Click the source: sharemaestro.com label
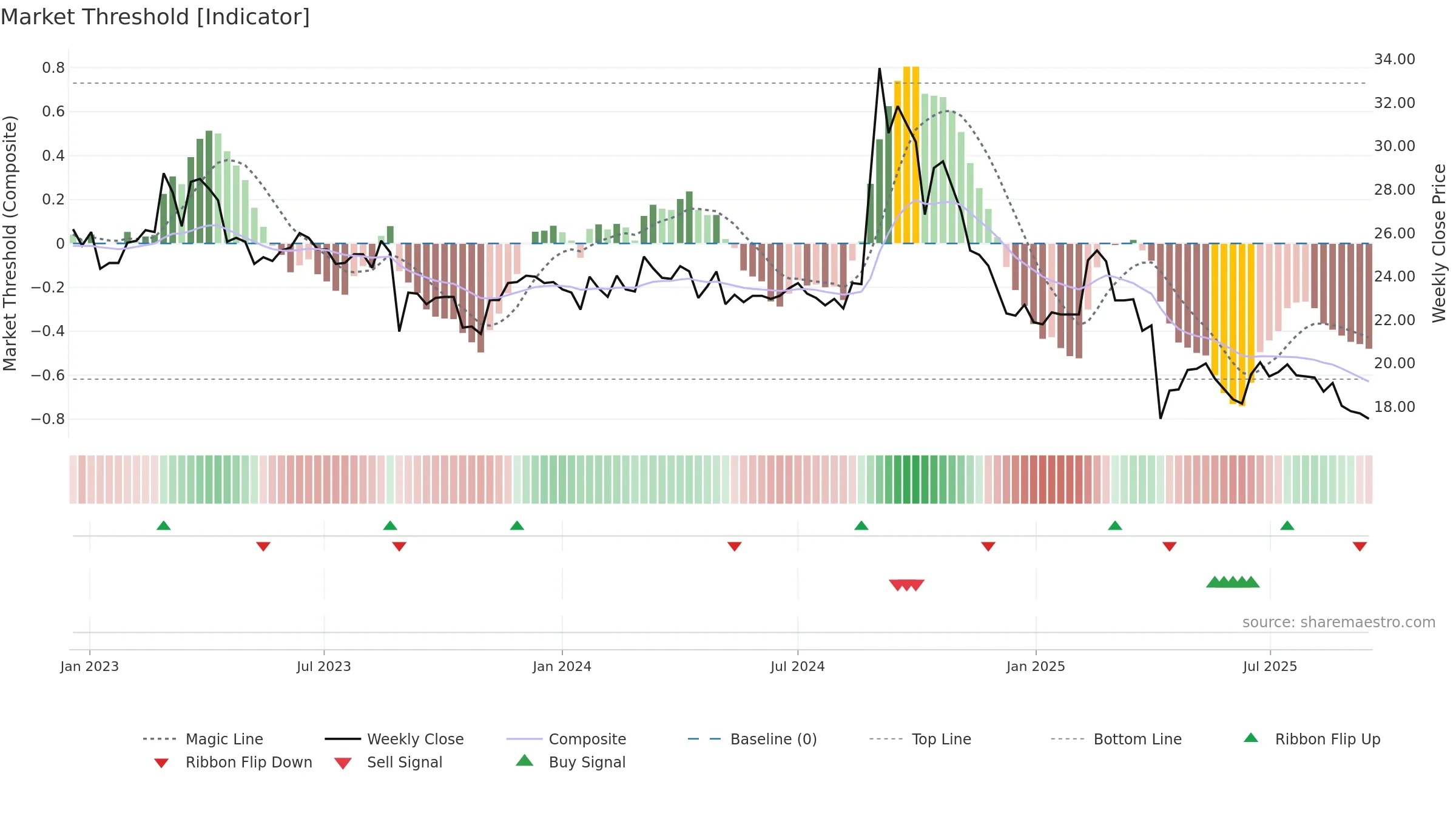Screen dimensions: 1456x819 1339,622
